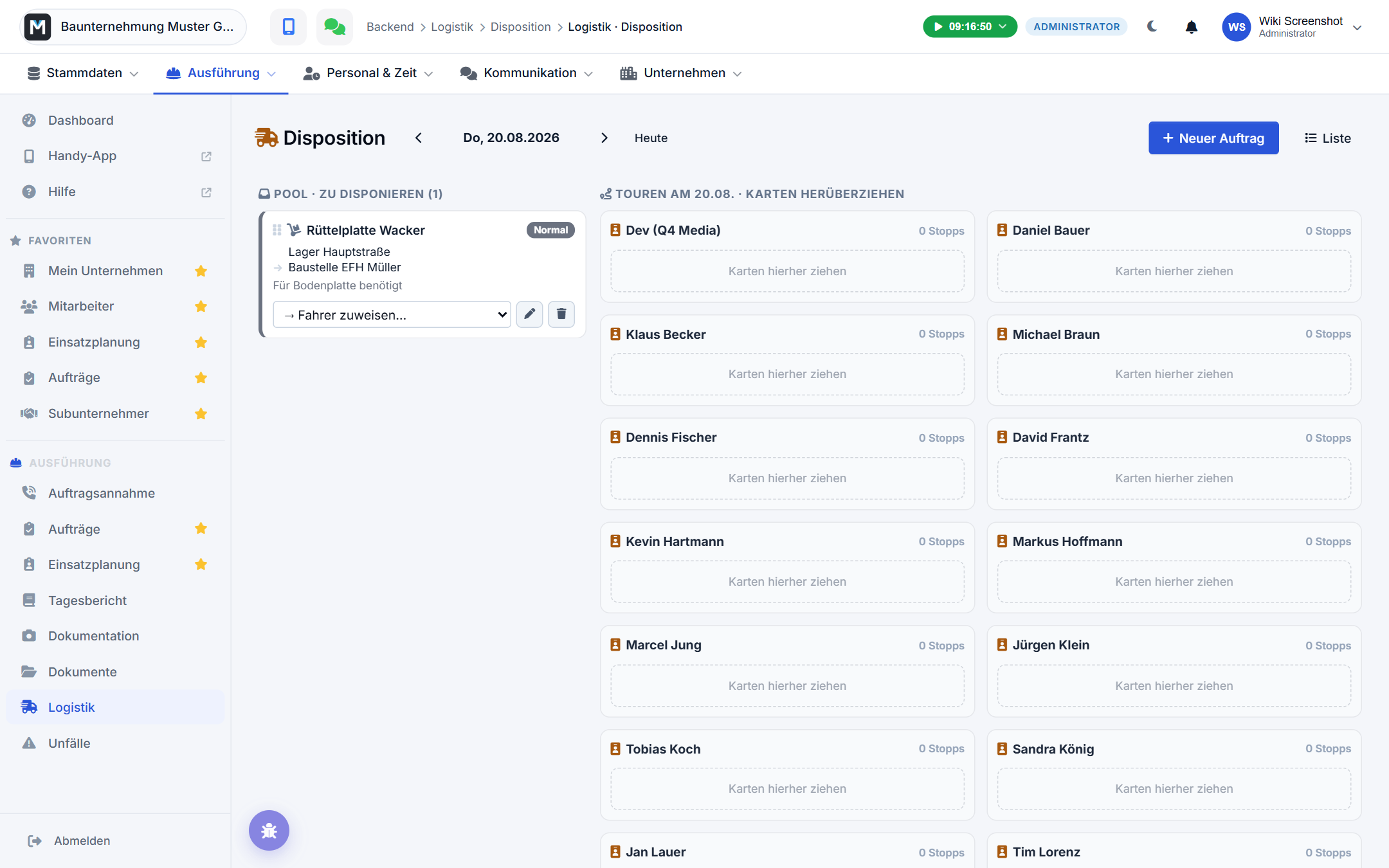Open Mitarbeiter in Favoriten

pyautogui.click(x=81, y=307)
